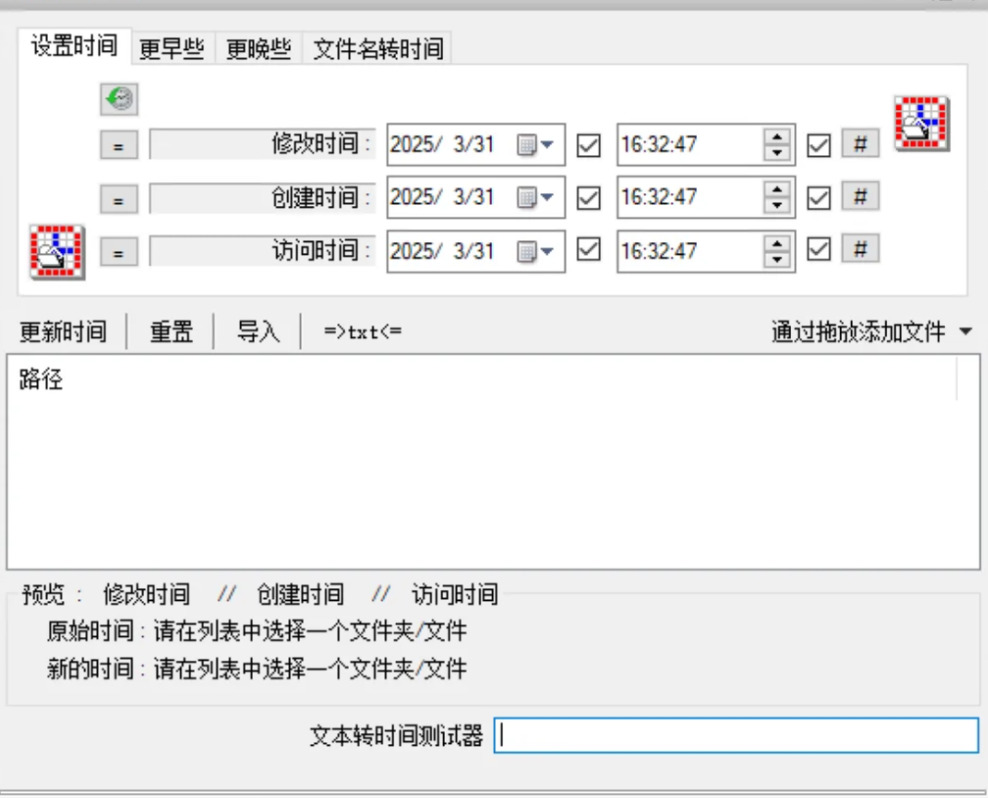Image resolution: width=988 pixels, height=798 pixels.
Task: Click the red grid folder icon at top right
Action: tap(922, 123)
